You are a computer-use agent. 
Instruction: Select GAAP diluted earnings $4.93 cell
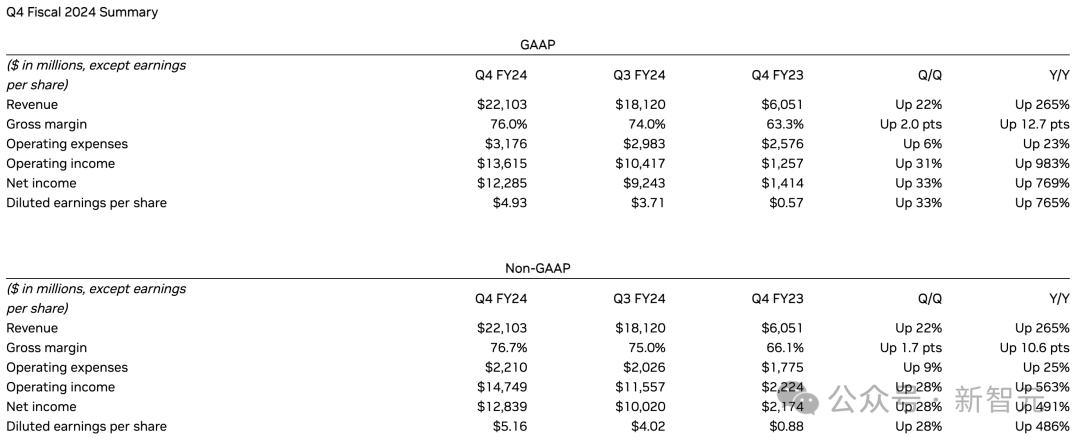510,203
